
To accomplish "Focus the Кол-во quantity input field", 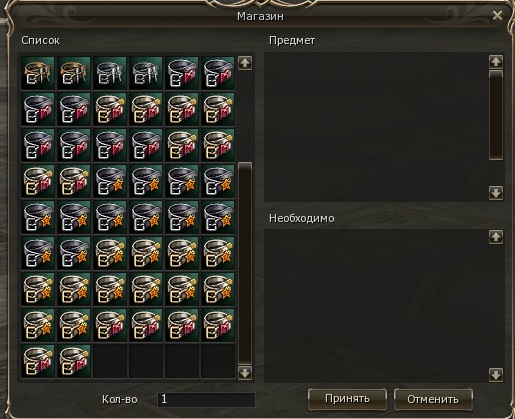I will coord(206,399).
